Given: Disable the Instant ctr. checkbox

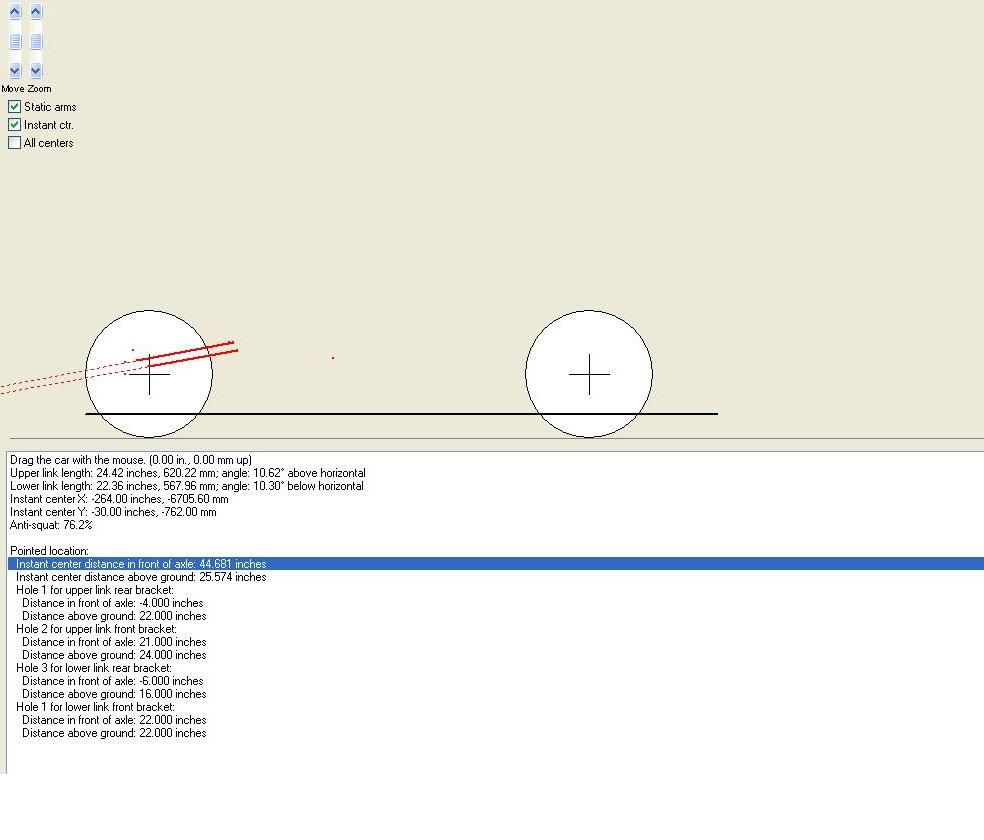Looking at the screenshot, I should coord(15,125).
